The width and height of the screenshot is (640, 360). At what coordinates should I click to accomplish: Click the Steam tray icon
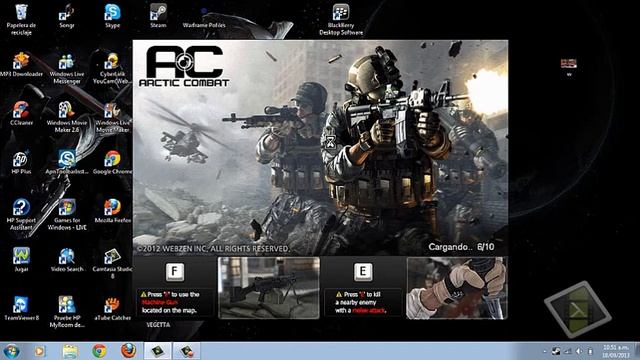tap(556, 351)
